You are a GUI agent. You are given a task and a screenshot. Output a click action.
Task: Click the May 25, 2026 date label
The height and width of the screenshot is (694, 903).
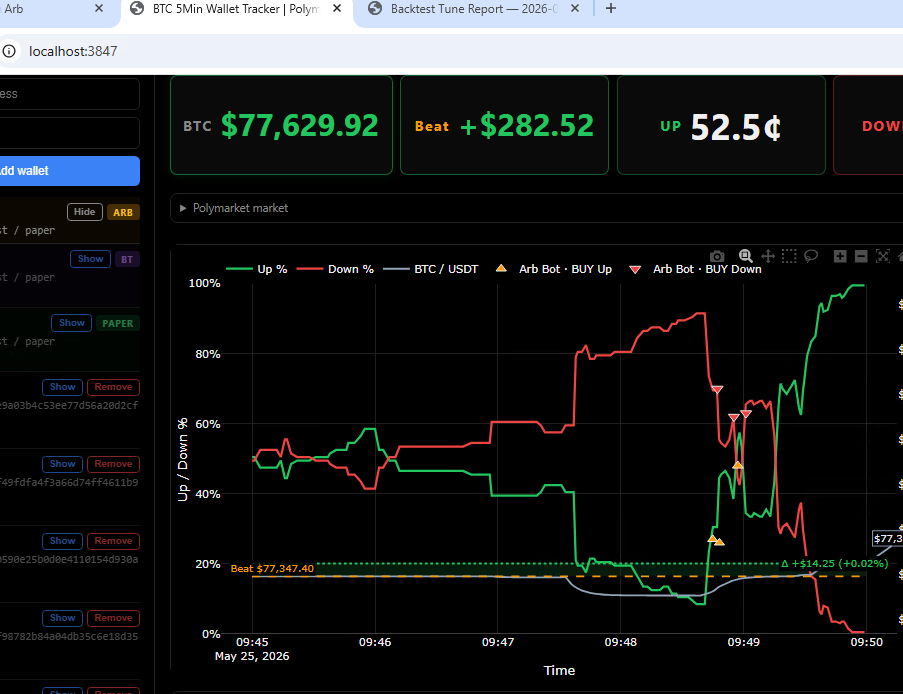252,656
